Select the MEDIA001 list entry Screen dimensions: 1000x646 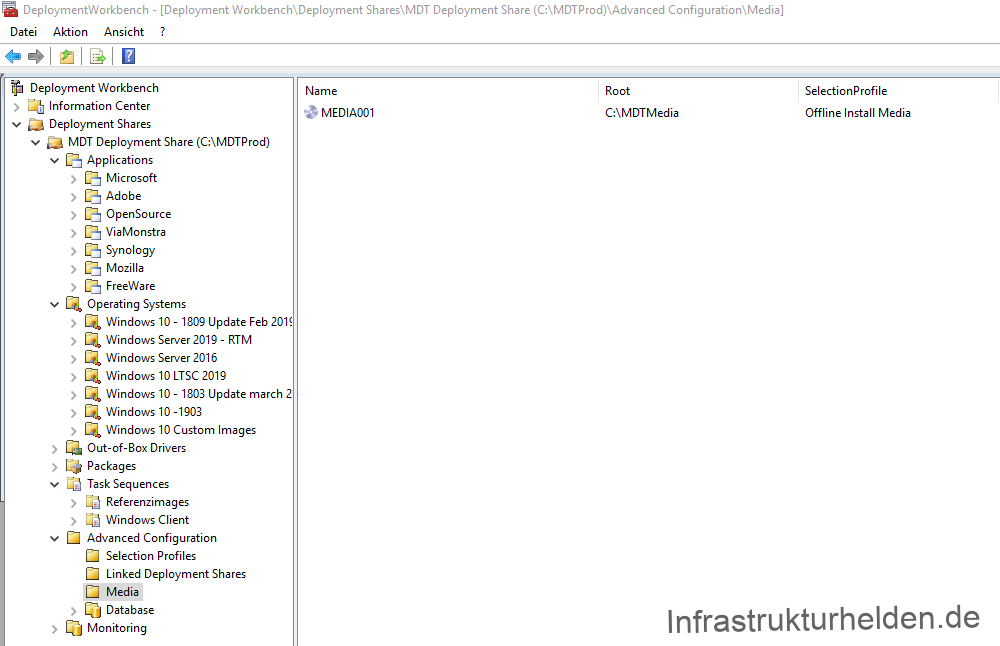click(348, 113)
